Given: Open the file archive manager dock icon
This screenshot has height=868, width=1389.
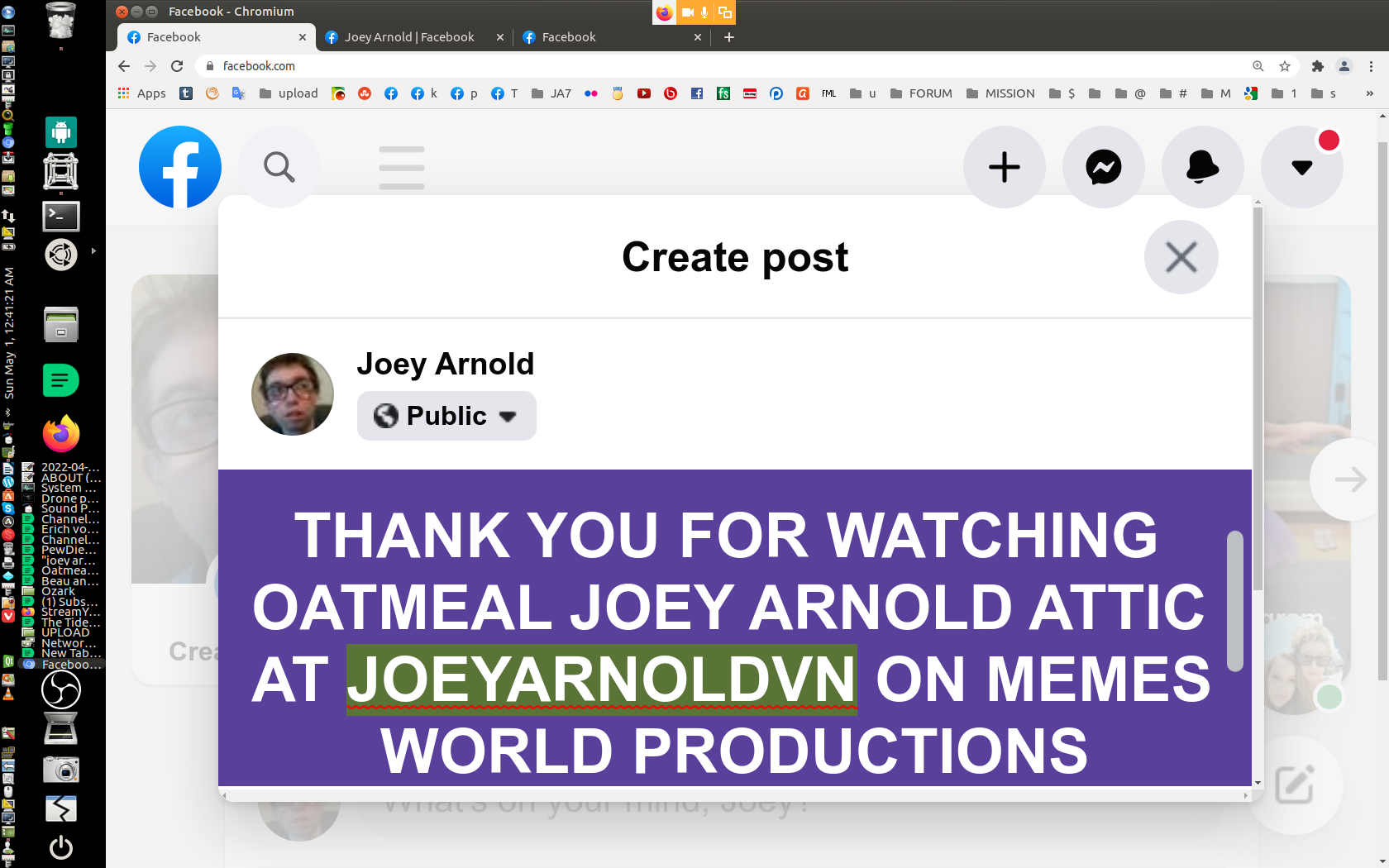Looking at the screenshot, I should pyautogui.click(x=61, y=324).
